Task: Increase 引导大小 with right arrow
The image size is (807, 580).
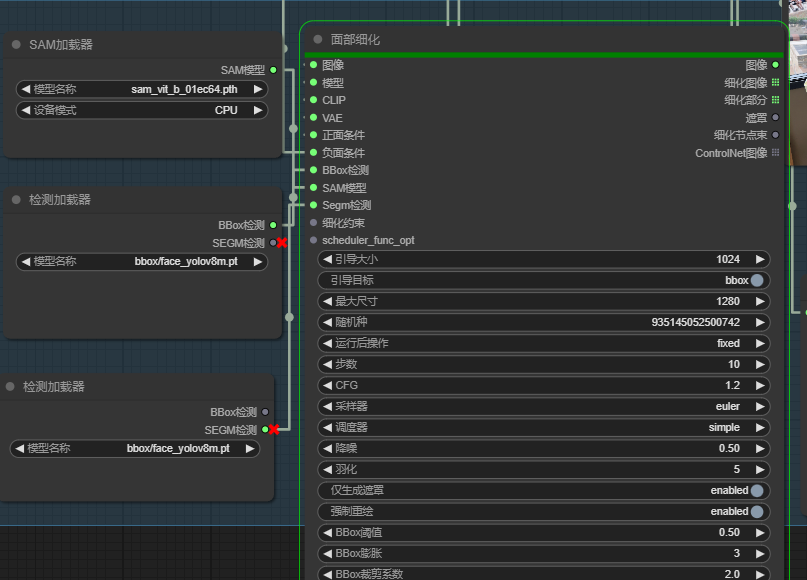Action: tap(760, 259)
